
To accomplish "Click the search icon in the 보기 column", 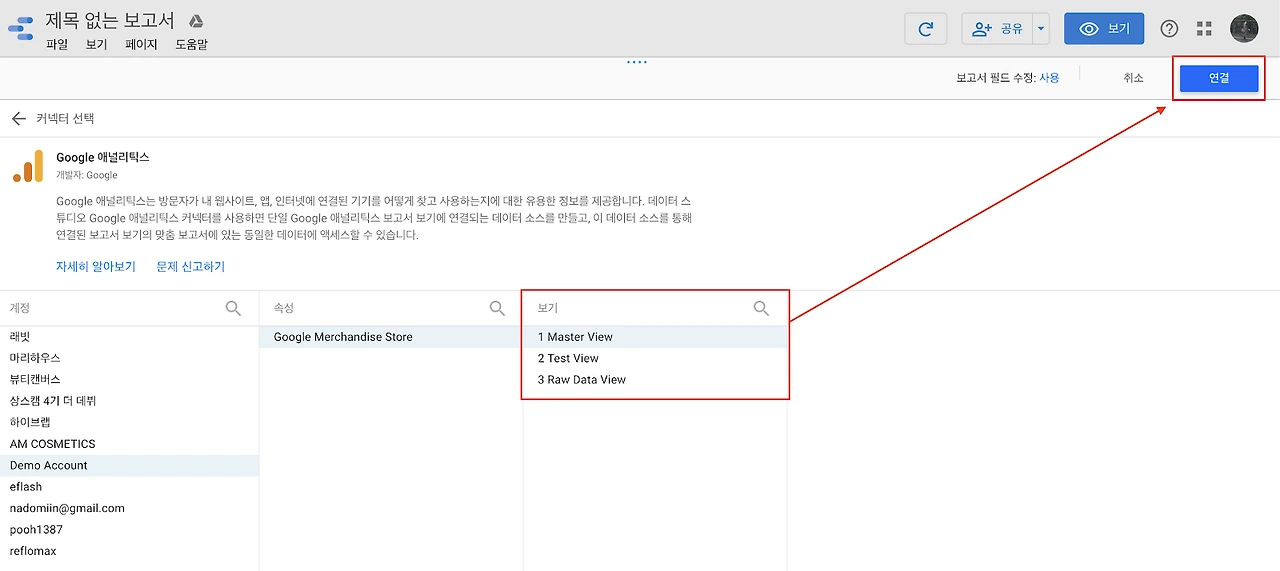I will [761, 308].
